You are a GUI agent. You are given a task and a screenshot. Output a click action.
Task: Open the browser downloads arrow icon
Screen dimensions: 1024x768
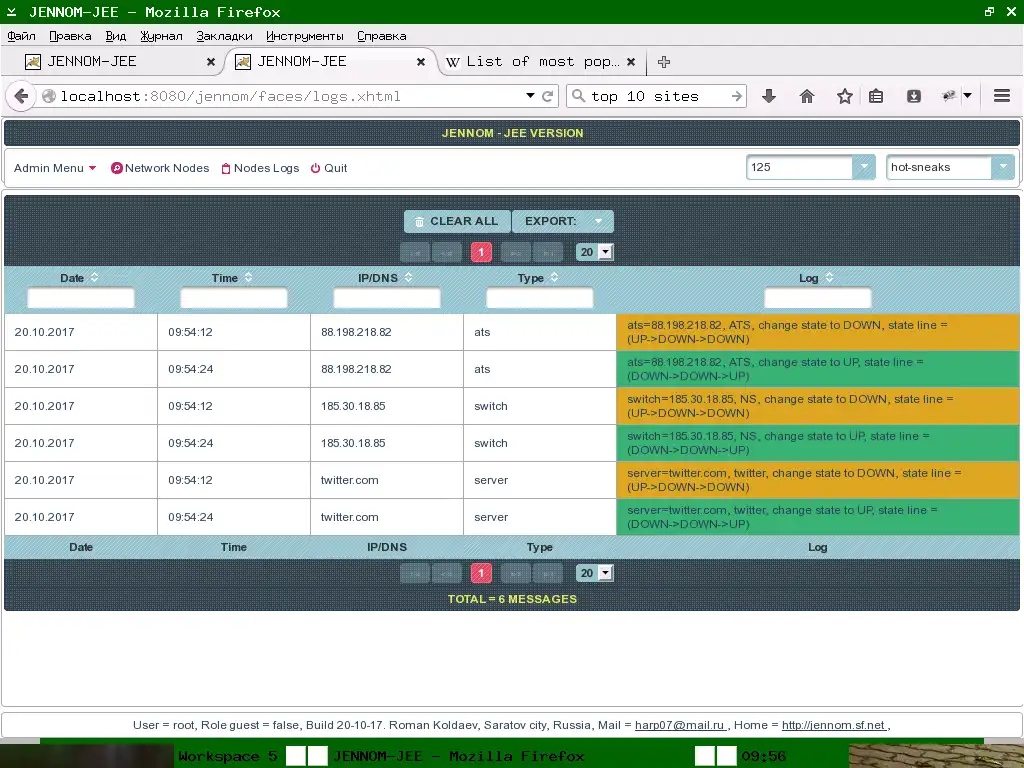pyautogui.click(x=769, y=97)
